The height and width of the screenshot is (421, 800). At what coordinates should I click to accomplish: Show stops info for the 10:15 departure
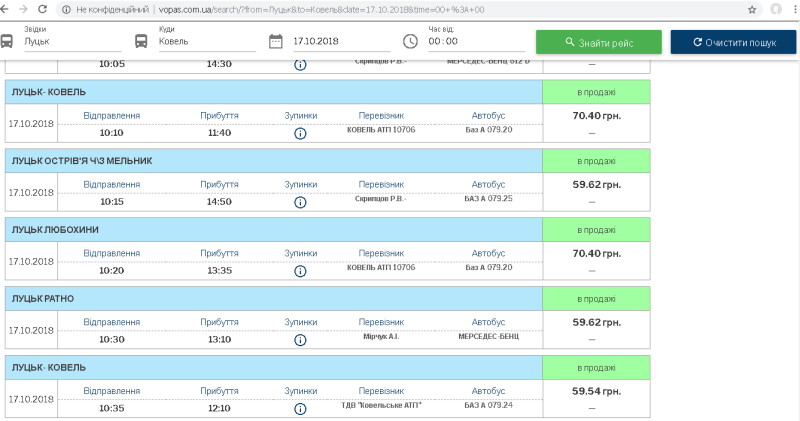pyautogui.click(x=300, y=202)
